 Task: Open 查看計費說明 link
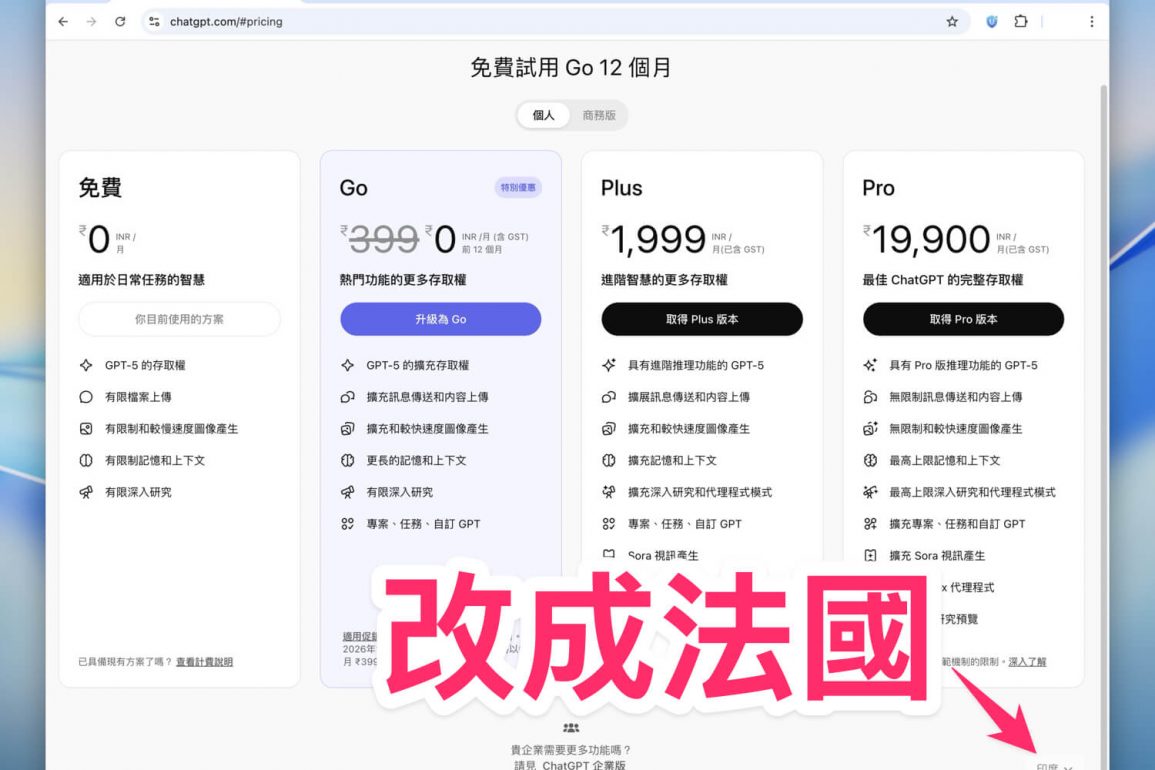click(204, 662)
